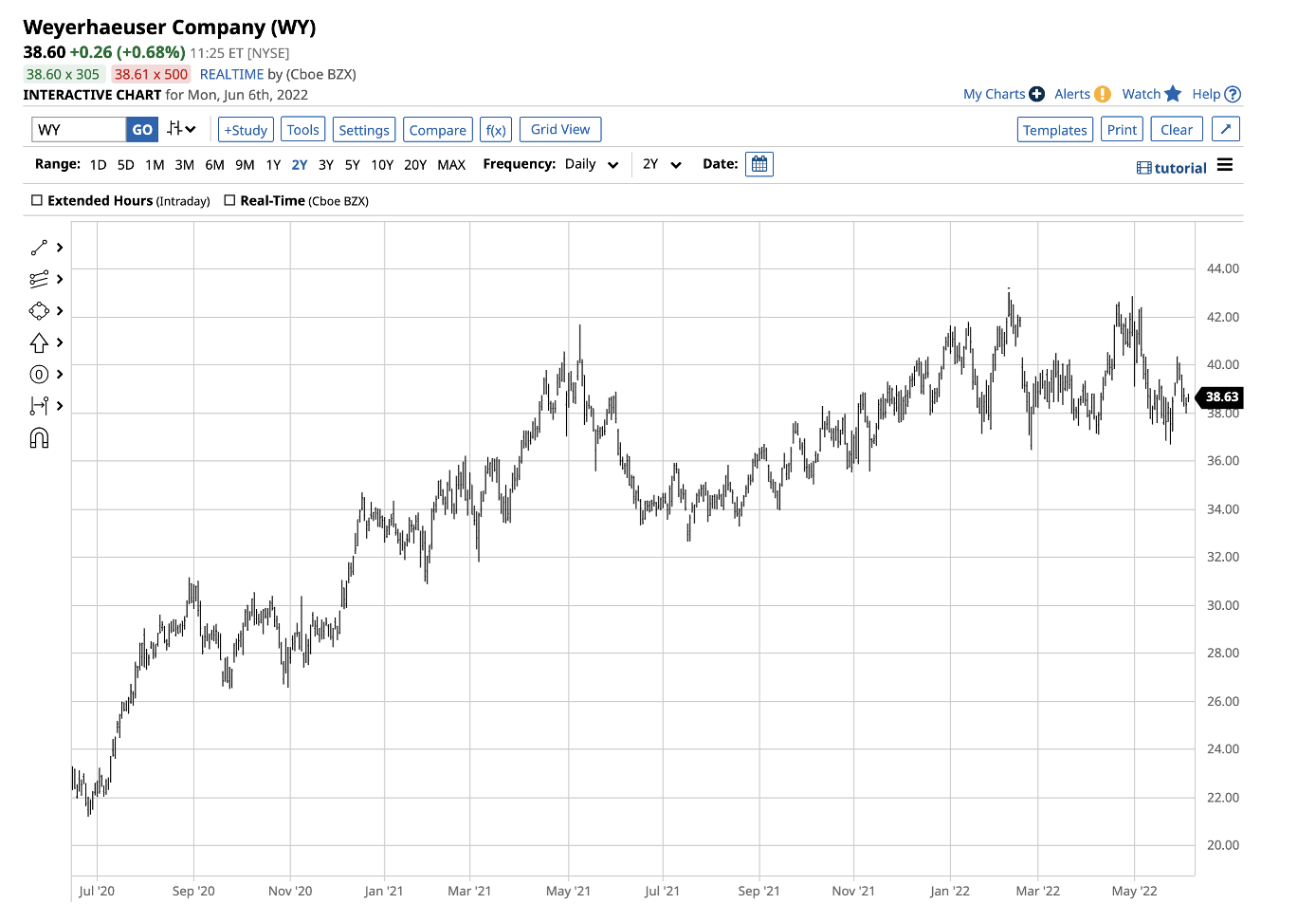Click the My Charts plus icon
The height and width of the screenshot is (922, 1316).
coord(1036,94)
